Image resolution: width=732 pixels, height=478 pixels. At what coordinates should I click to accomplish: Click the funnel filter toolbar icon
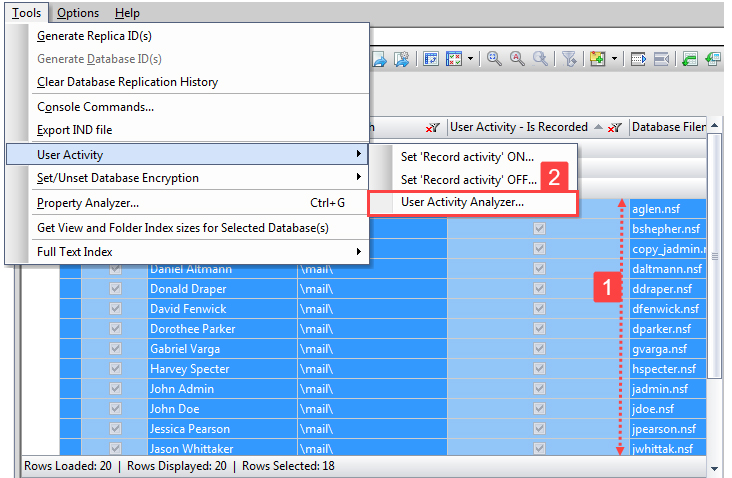(x=569, y=59)
